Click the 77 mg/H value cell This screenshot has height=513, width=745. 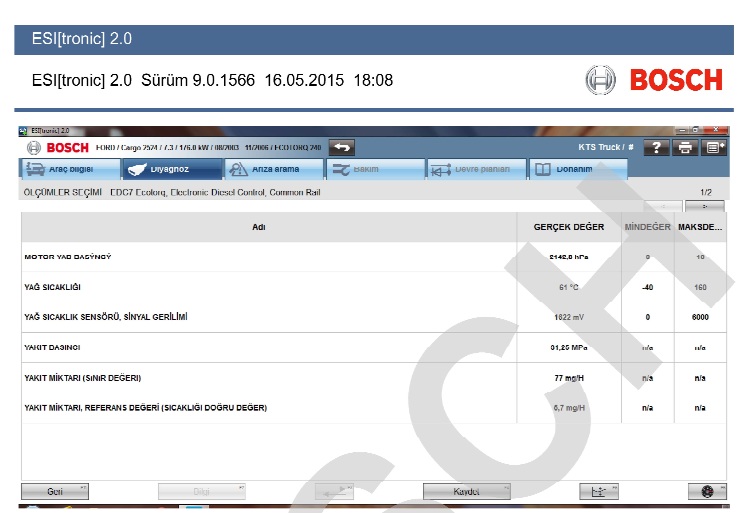click(x=569, y=378)
